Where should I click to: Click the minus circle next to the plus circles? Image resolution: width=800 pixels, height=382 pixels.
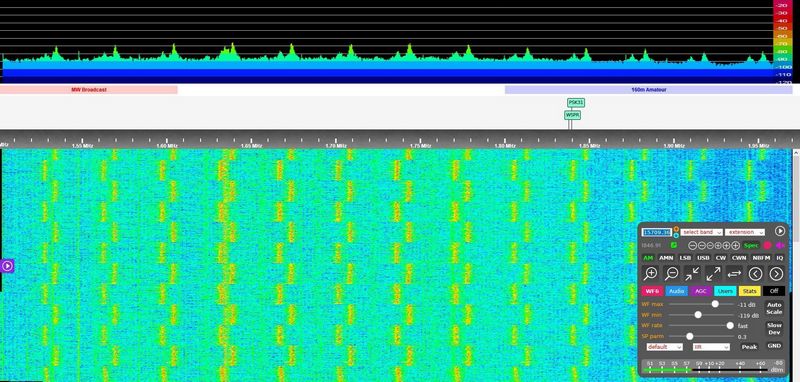tap(710, 246)
